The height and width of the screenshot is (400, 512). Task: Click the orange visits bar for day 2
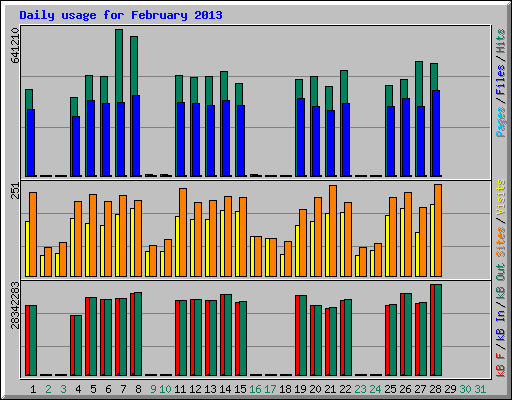[48, 262]
